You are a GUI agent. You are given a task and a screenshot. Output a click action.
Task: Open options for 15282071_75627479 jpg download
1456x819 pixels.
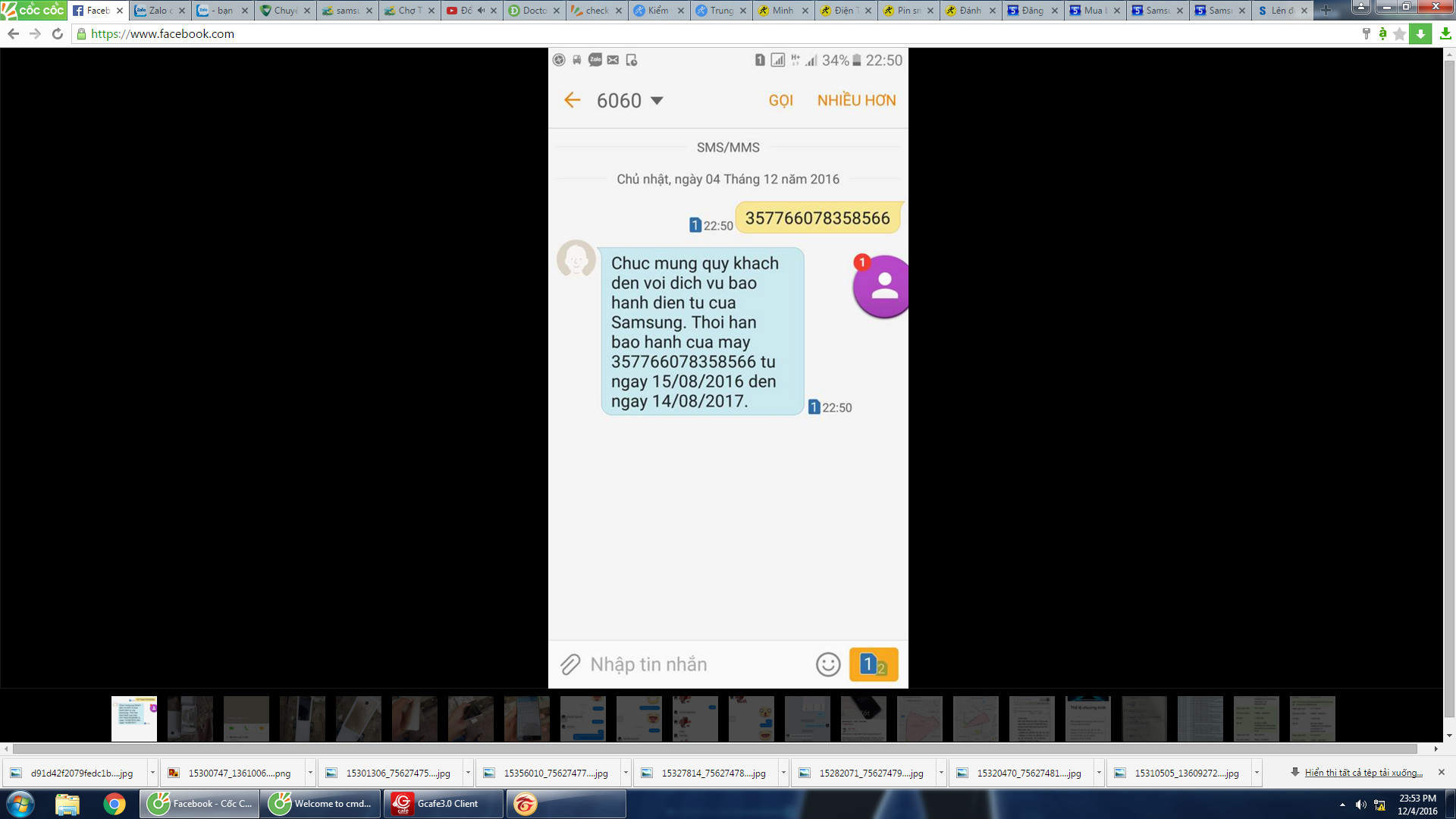point(941,773)
